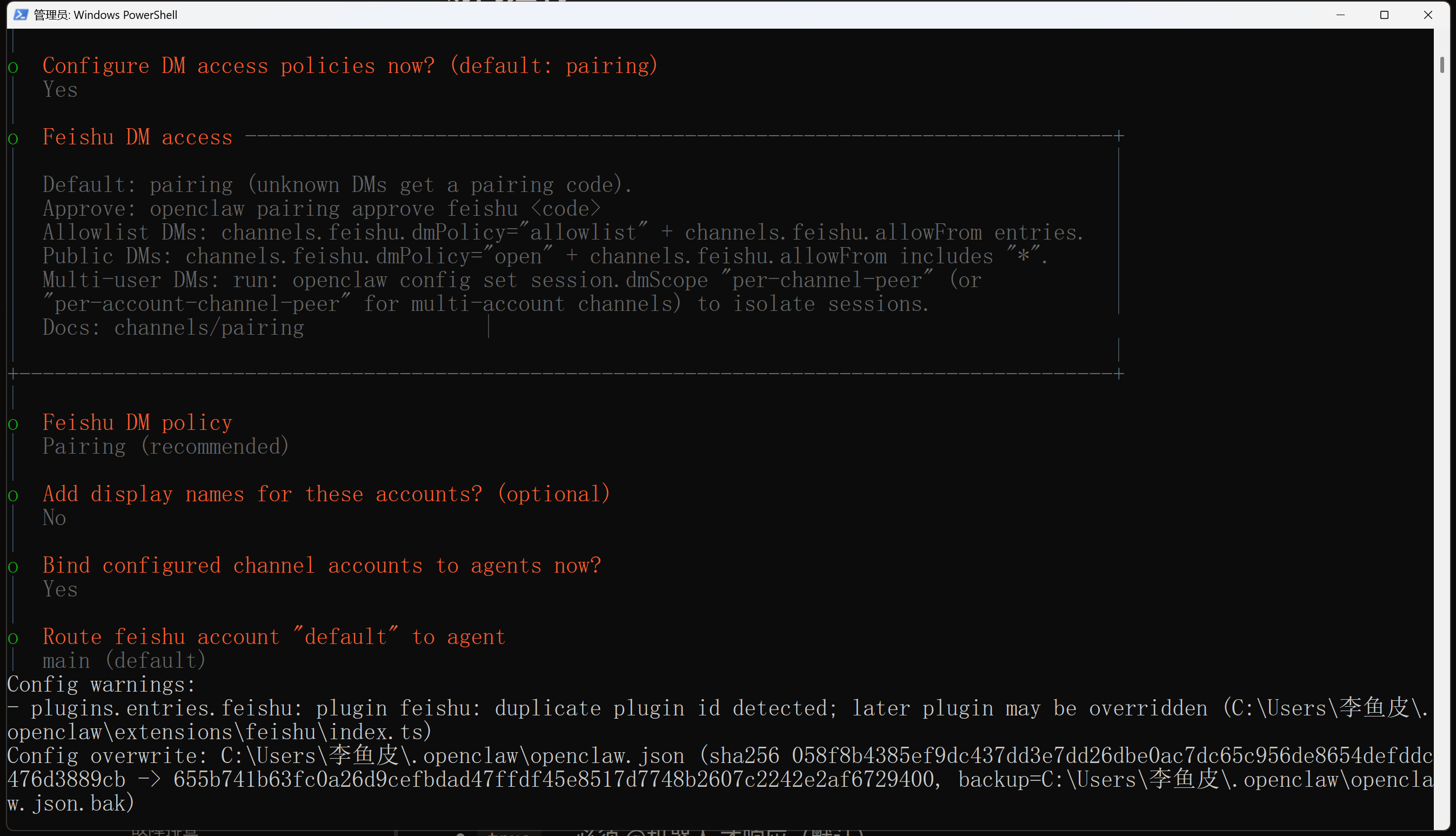Screen dimensions: 1456x836
Task: Click the 'Pairing (recommended)' answer text
Action: 166,446
